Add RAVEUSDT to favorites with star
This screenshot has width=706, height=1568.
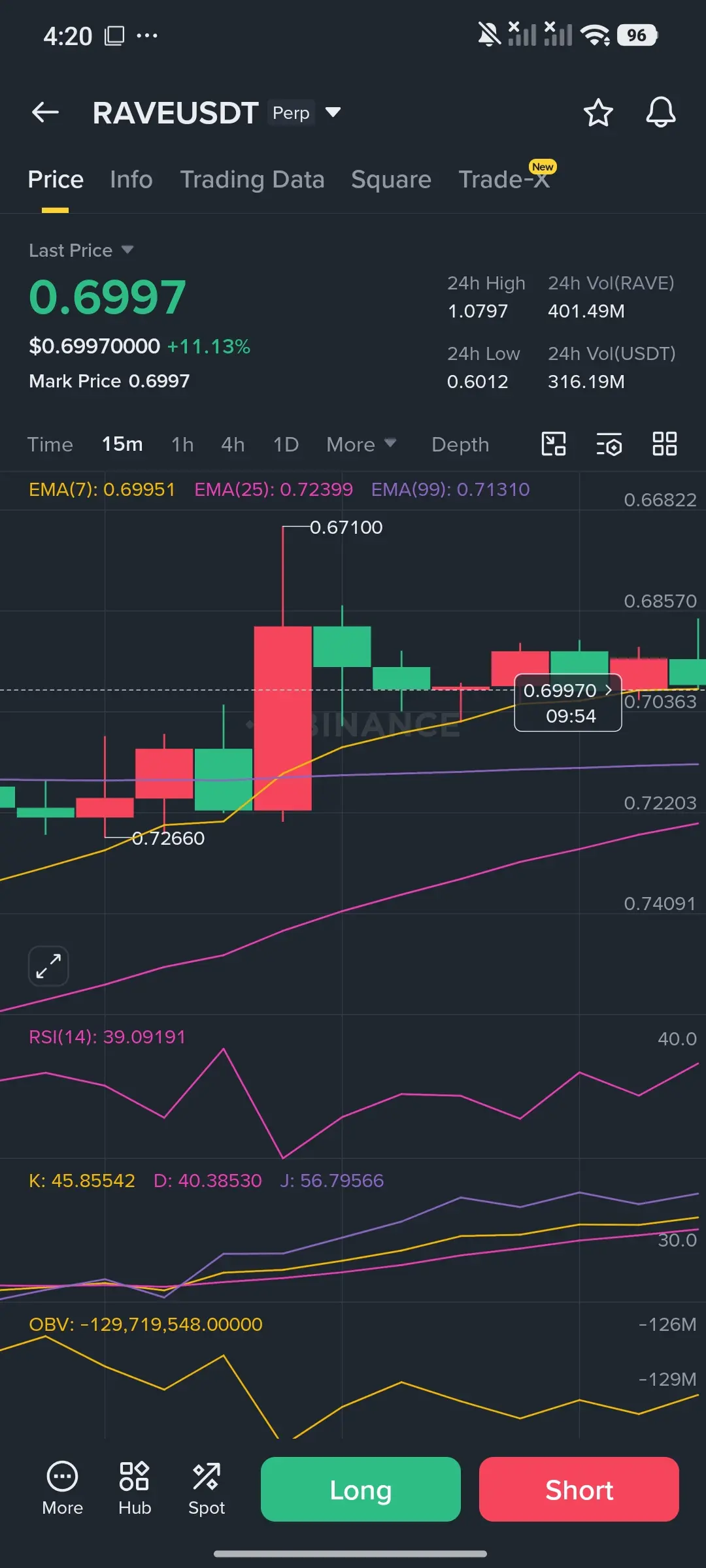[x=598, y=112]
